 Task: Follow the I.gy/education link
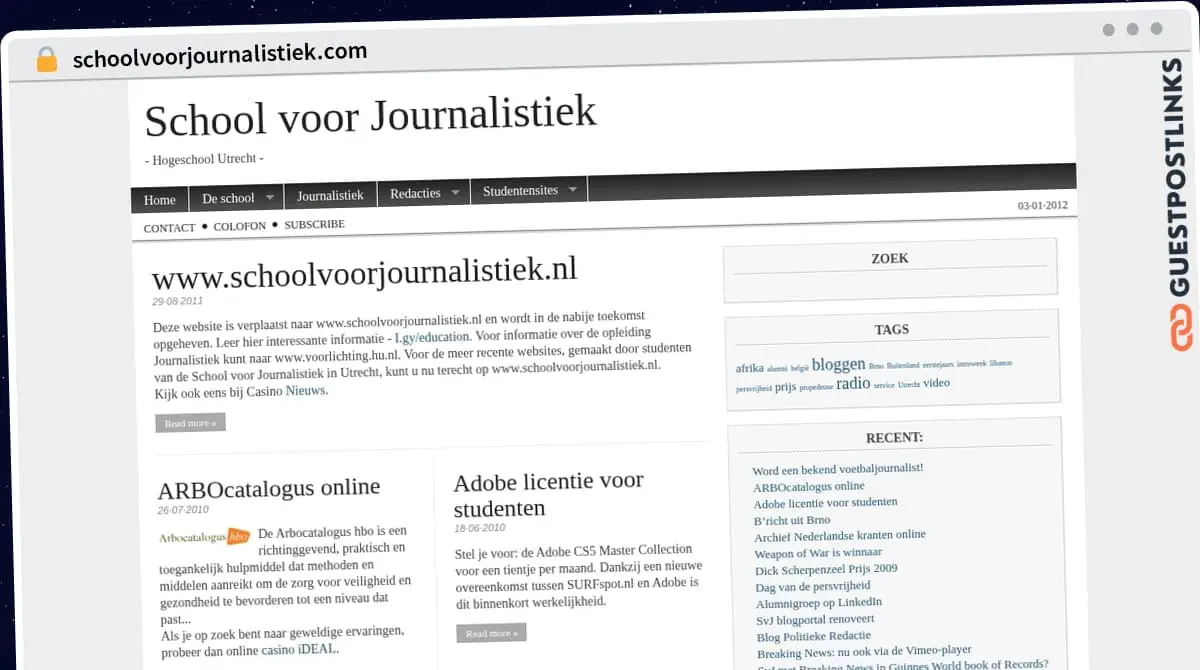pos(432,337)
